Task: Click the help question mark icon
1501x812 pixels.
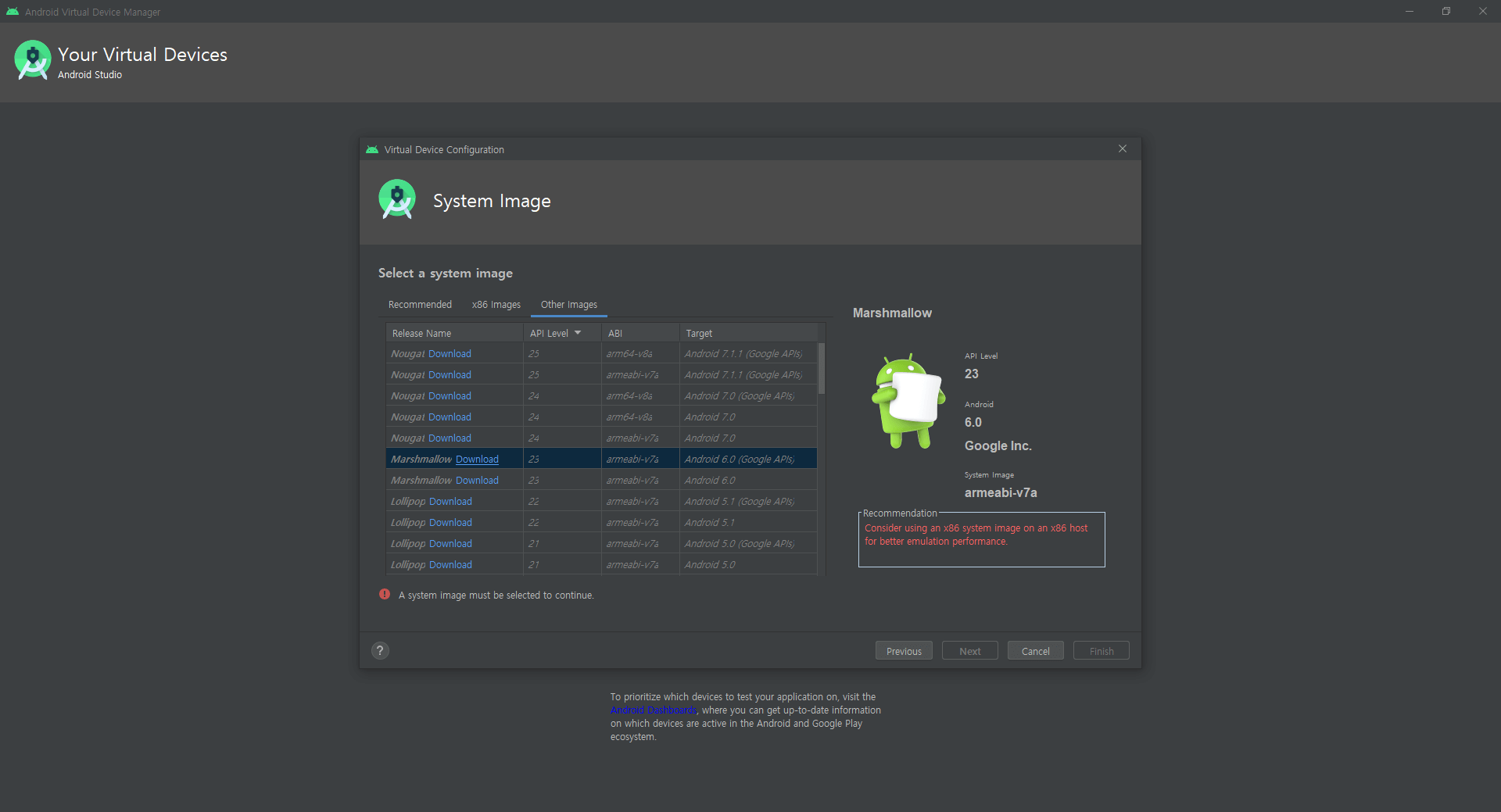Action: 380,650
